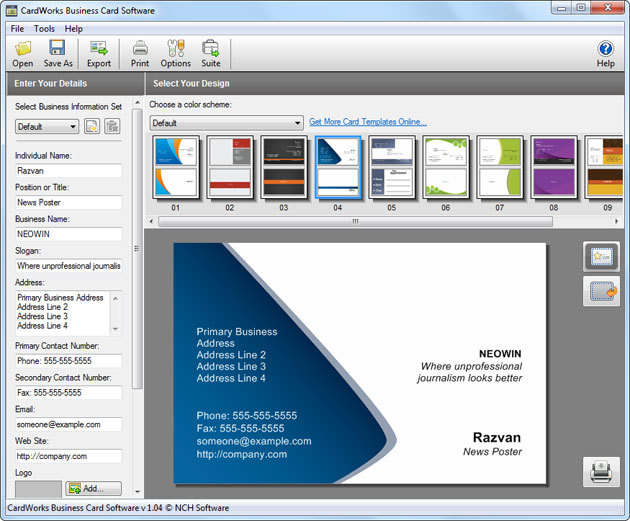Create a new business information set icon
The height and width of the screenshot is (521, 630).
pyautogui.click(x=92, y=127)
